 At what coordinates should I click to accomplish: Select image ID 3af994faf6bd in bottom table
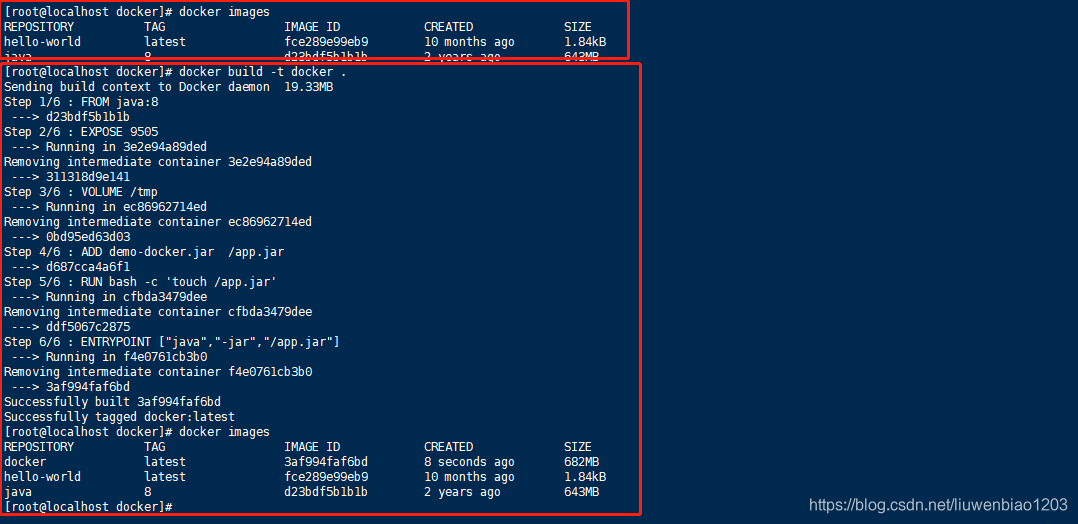(326, 462)
